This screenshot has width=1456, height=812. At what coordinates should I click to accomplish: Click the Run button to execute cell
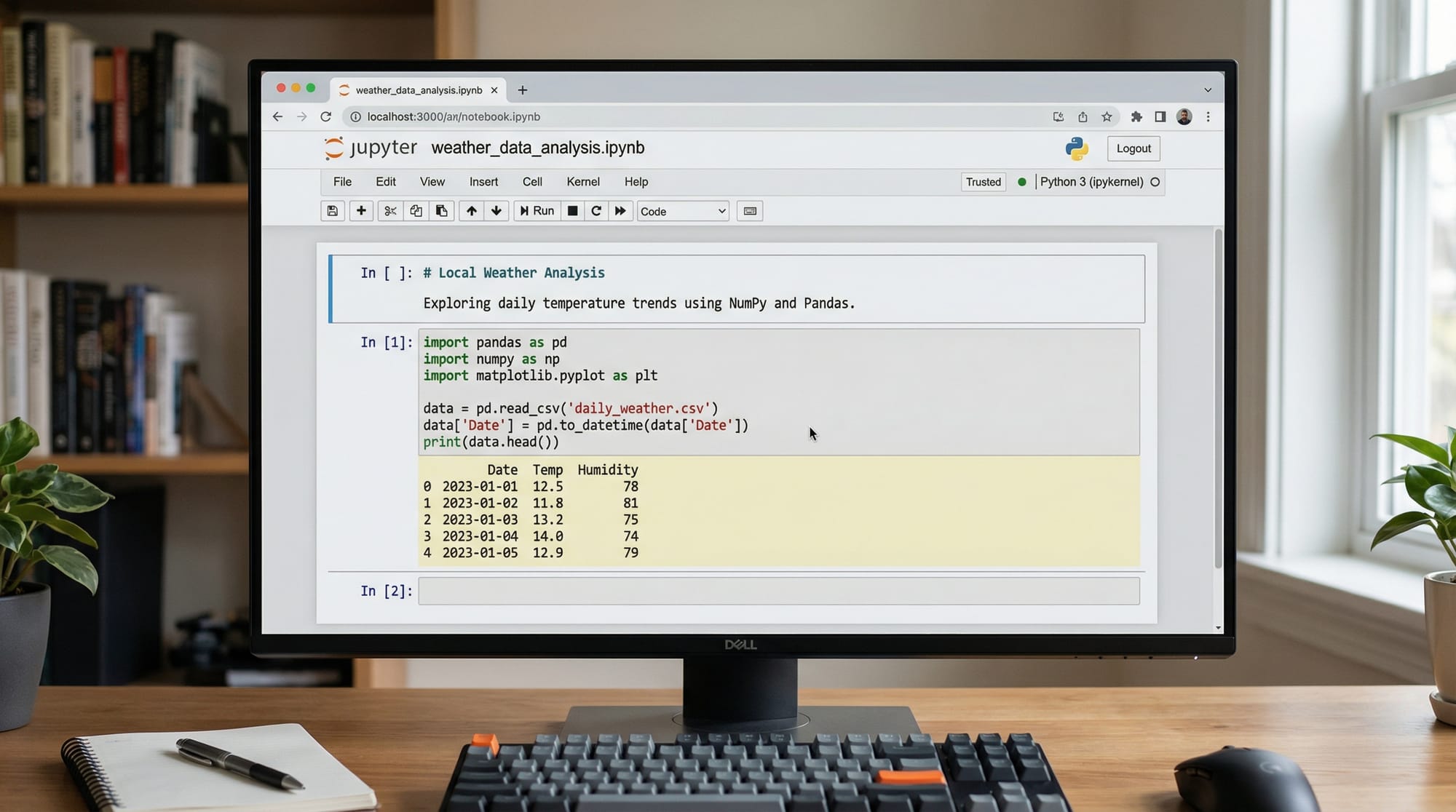[x=537, y=211]
